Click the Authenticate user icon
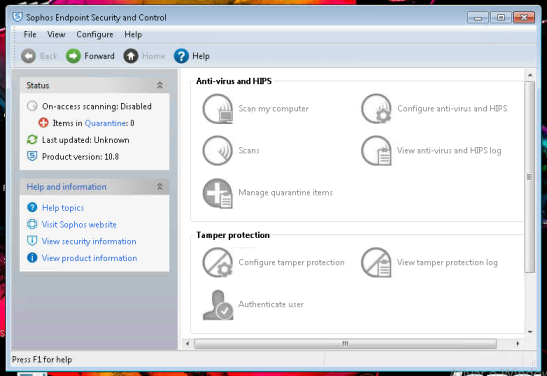Viewport: 547px width, 376px height. coord(218,305)
